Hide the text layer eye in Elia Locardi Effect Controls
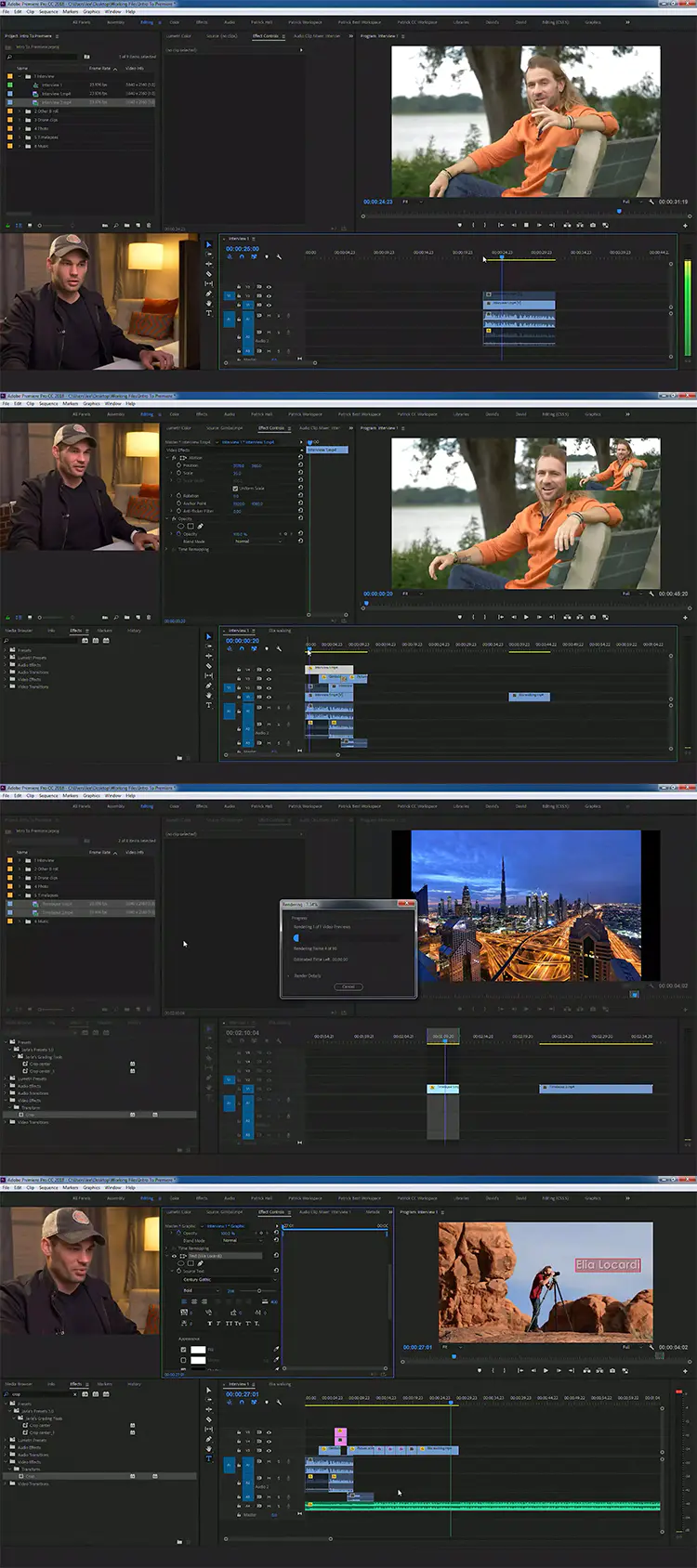 coord(174,1256)
